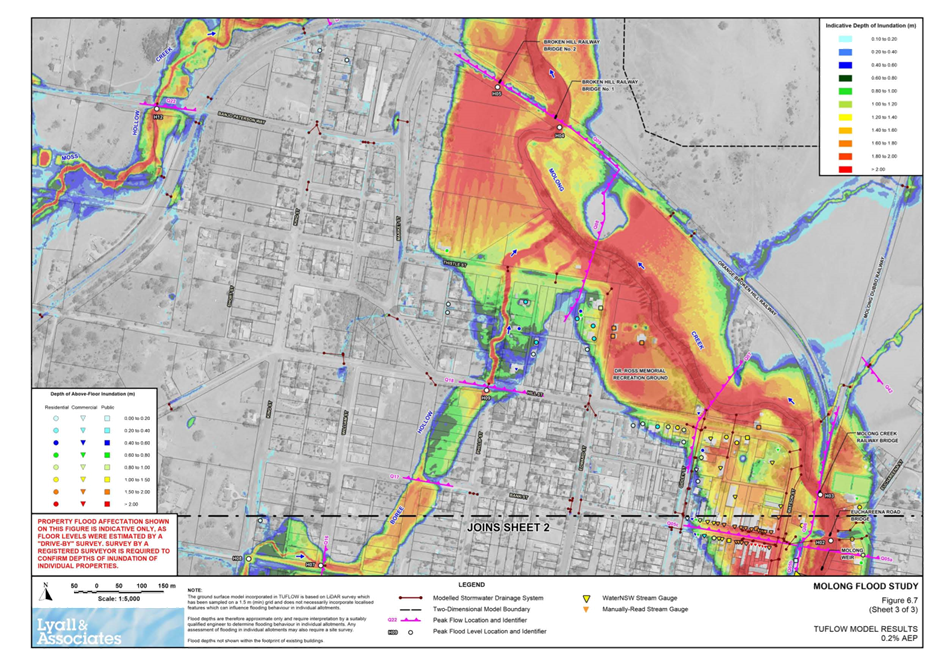Screen dimensions: 940x665
Task: Click the > 2.00 red depth swatch
Action: click(x=845, y=170)
